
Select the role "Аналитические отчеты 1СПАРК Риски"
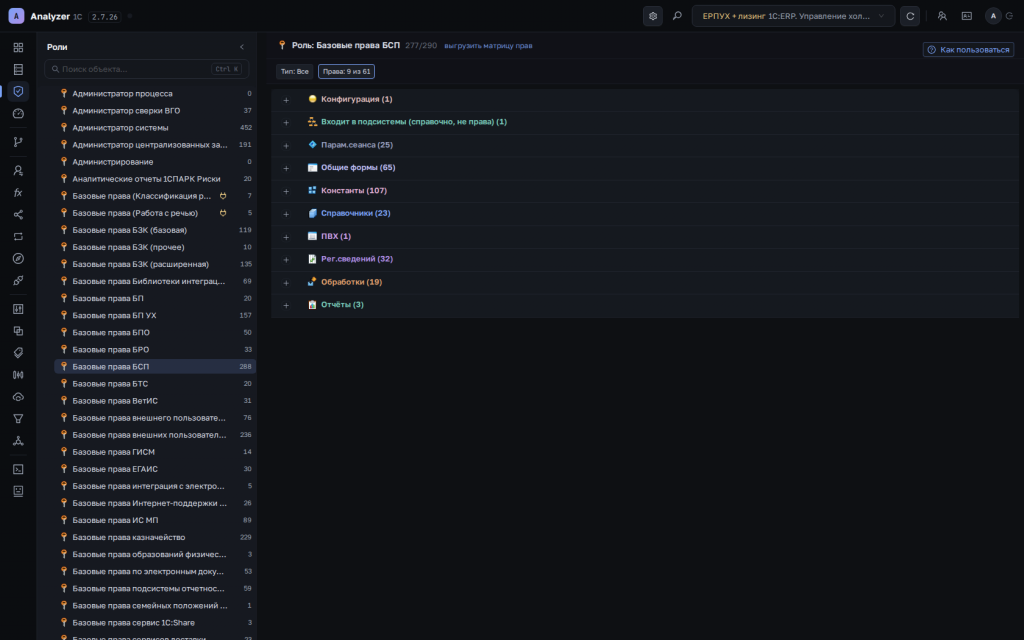[155, 179]
